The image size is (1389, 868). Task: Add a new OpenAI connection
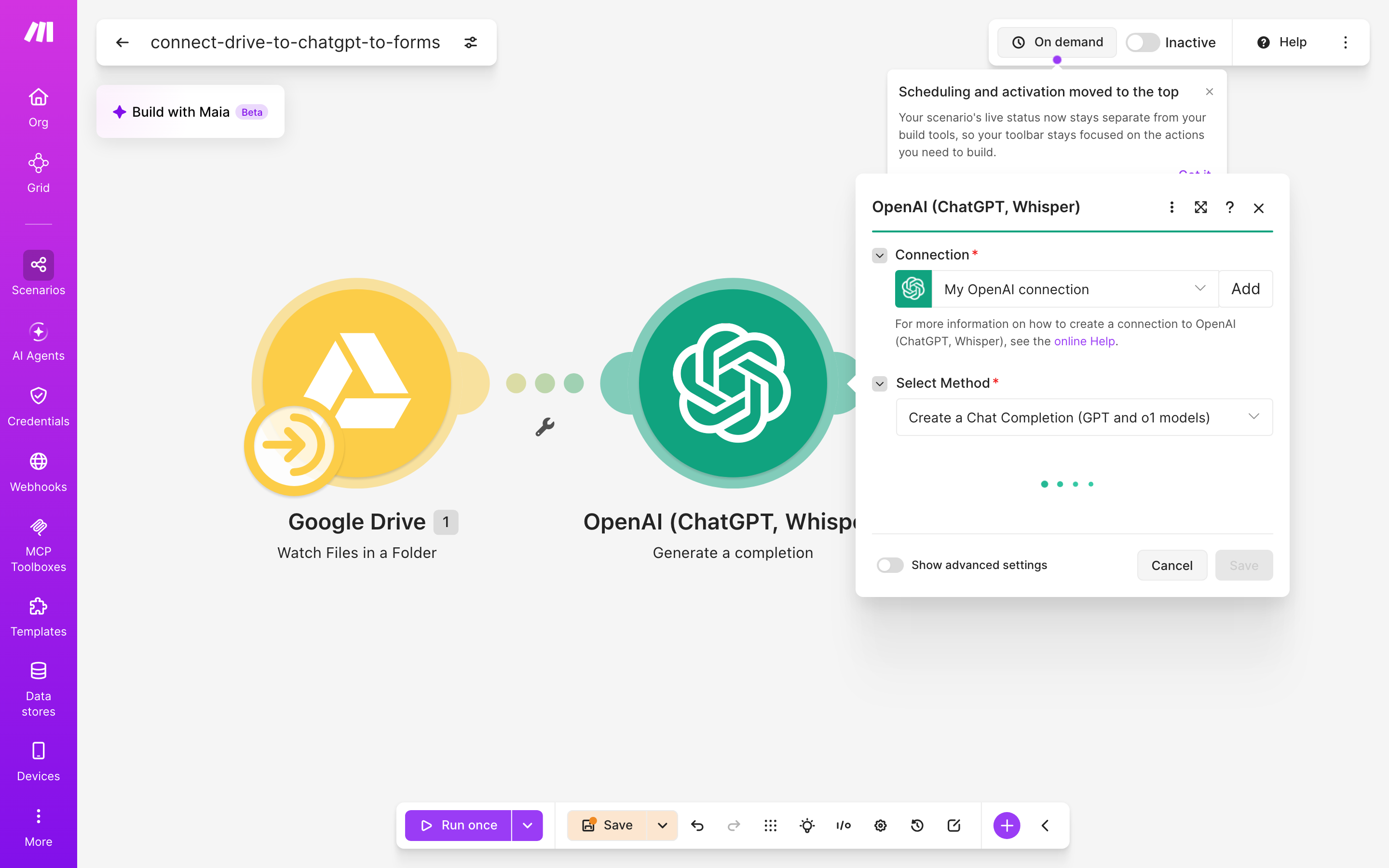pyautogui.click(x=1245, y=289)
